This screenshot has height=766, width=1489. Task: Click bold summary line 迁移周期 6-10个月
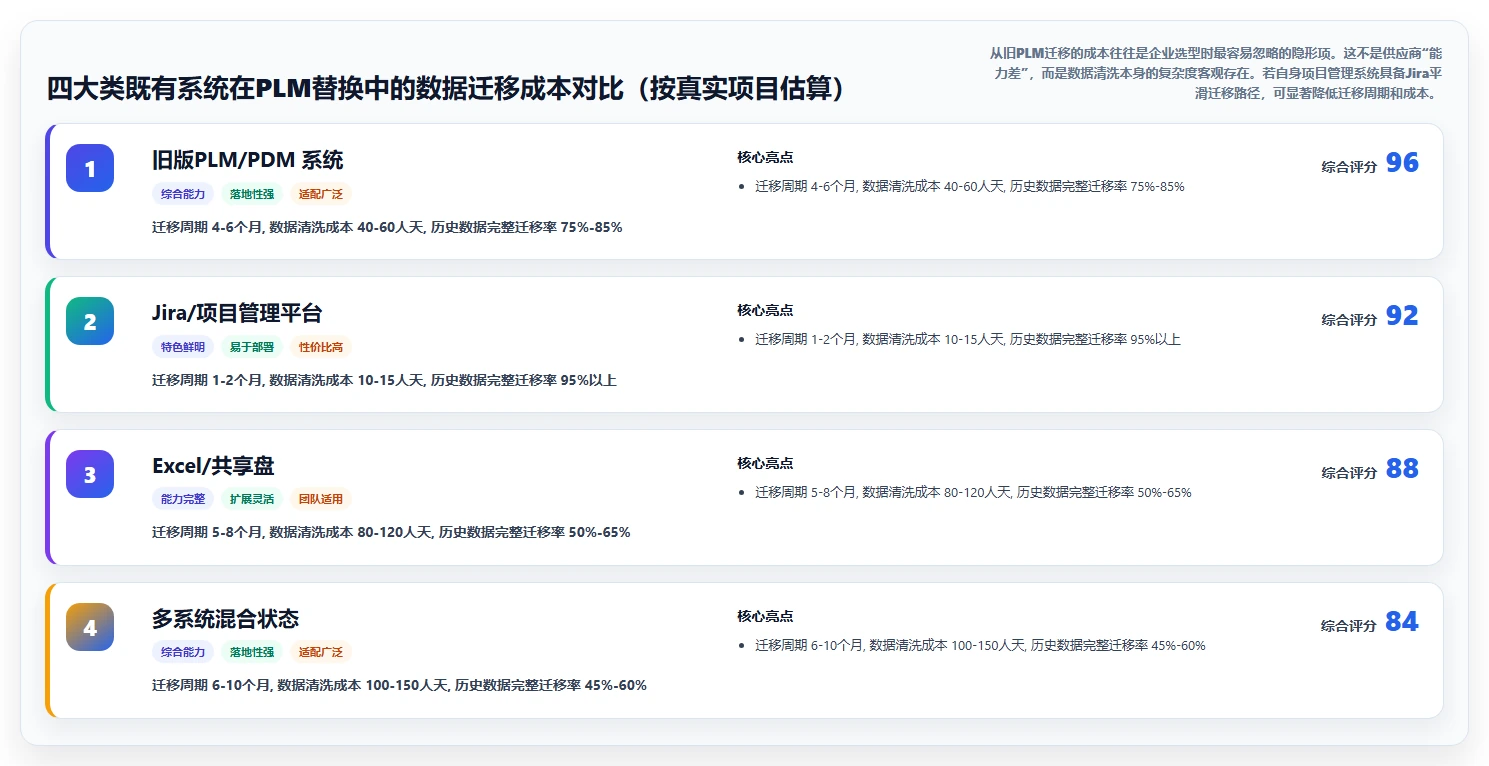tap(399, 685)
